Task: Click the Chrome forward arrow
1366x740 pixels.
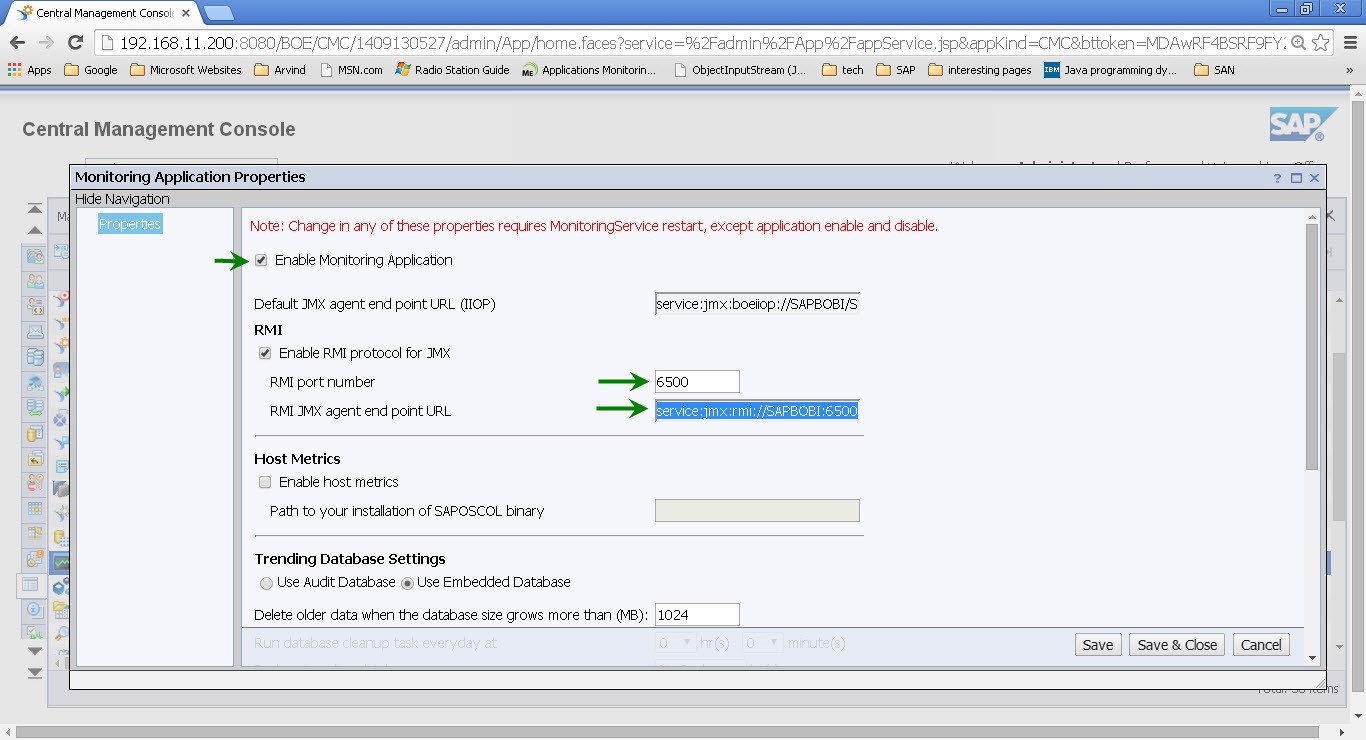Action: (46, 42)
